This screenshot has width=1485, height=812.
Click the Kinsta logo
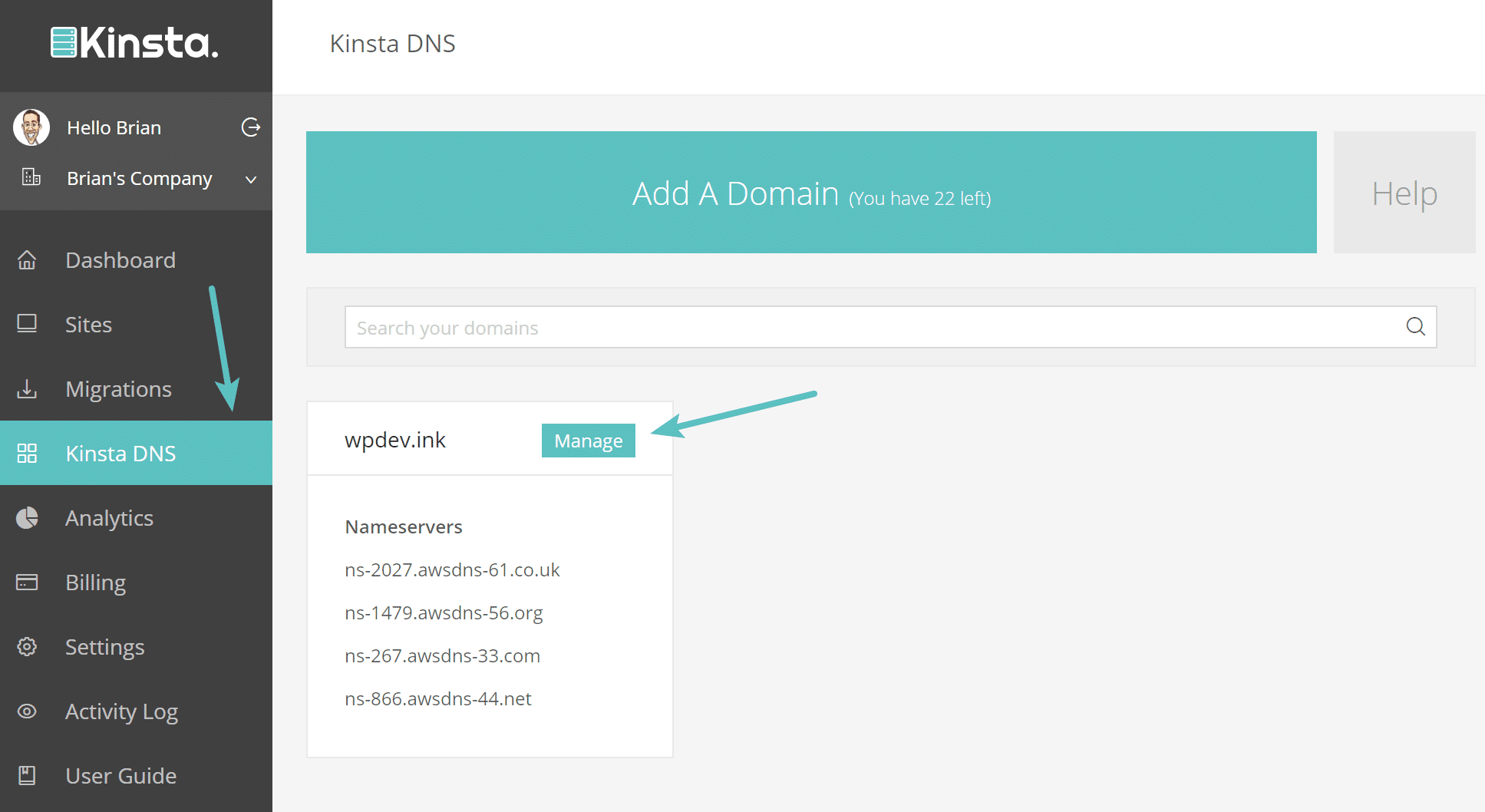[x=135, y=43]
